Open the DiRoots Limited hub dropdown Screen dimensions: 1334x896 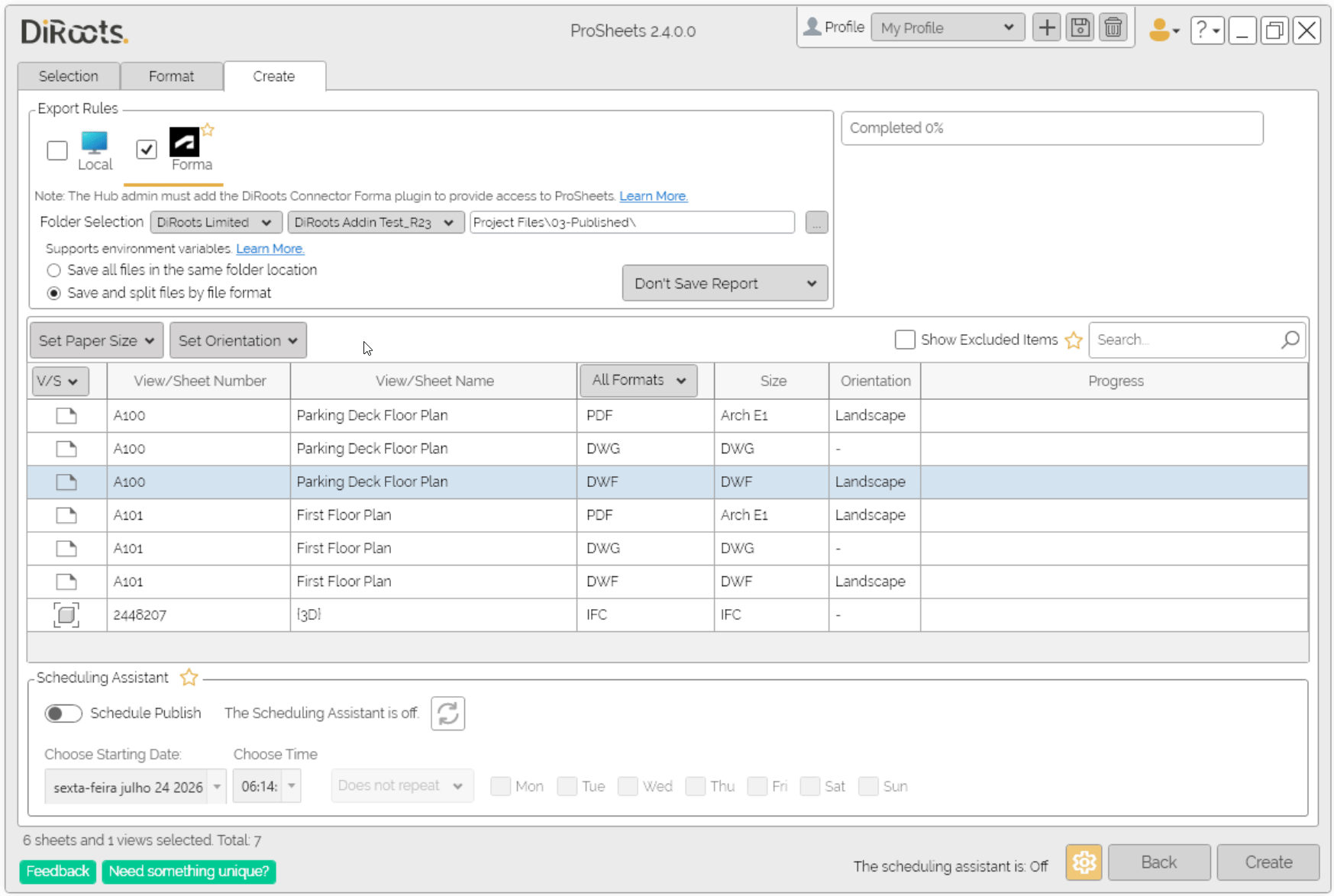pos(216,222)
